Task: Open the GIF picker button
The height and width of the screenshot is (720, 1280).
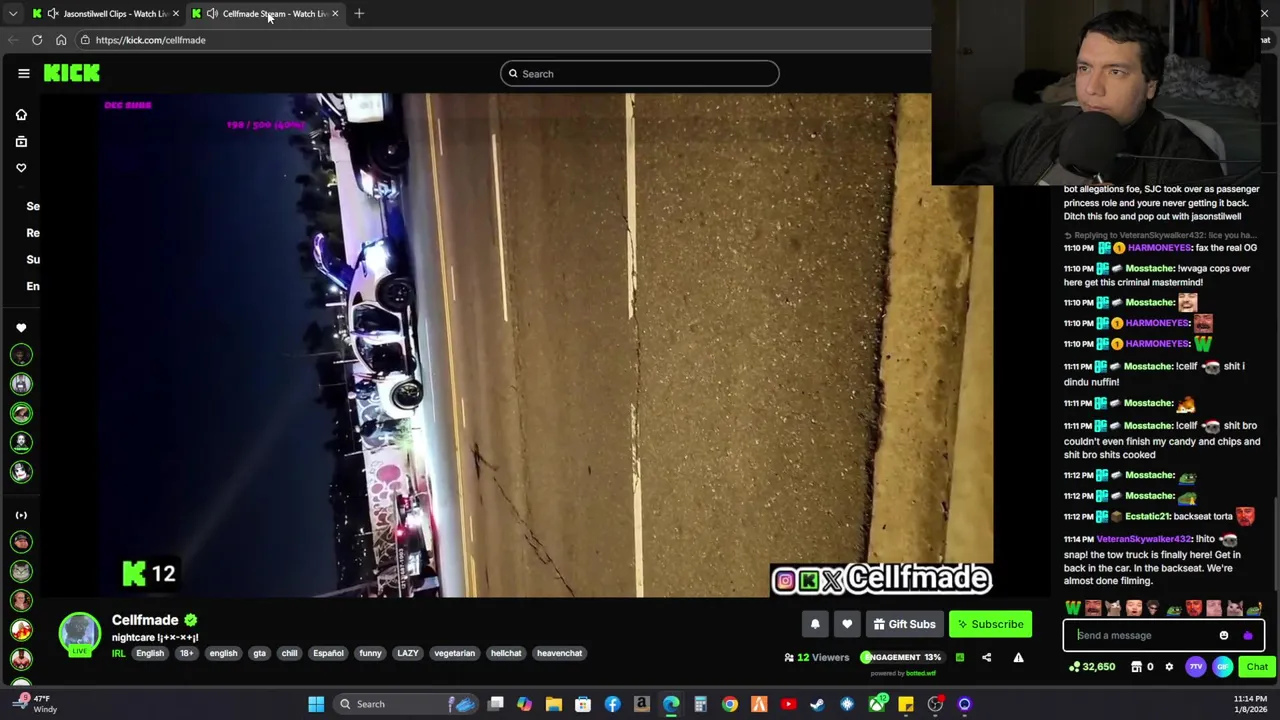Action: pos(1223,667)
